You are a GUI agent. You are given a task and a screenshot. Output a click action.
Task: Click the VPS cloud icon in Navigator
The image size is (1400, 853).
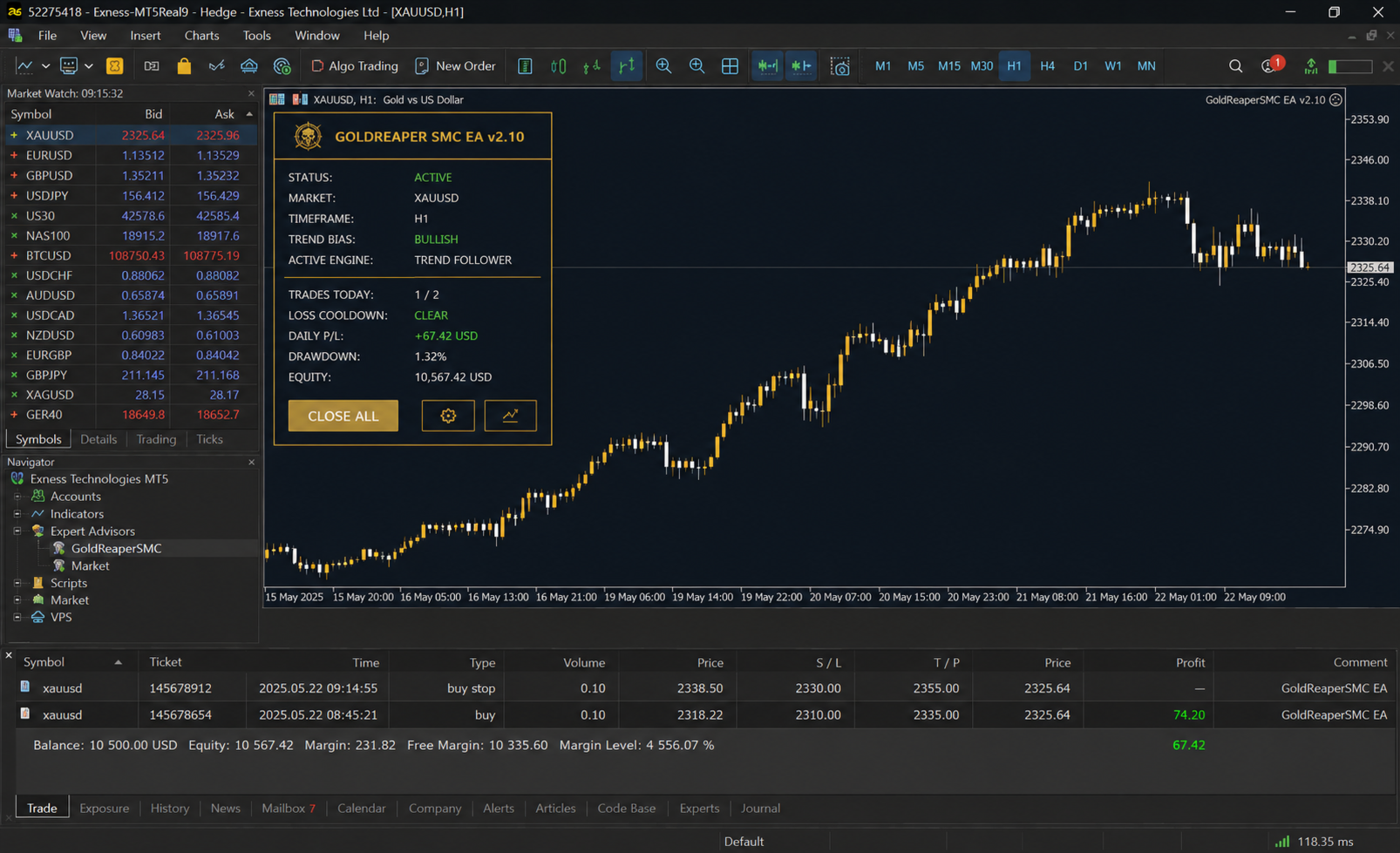[x=37, y=617]
